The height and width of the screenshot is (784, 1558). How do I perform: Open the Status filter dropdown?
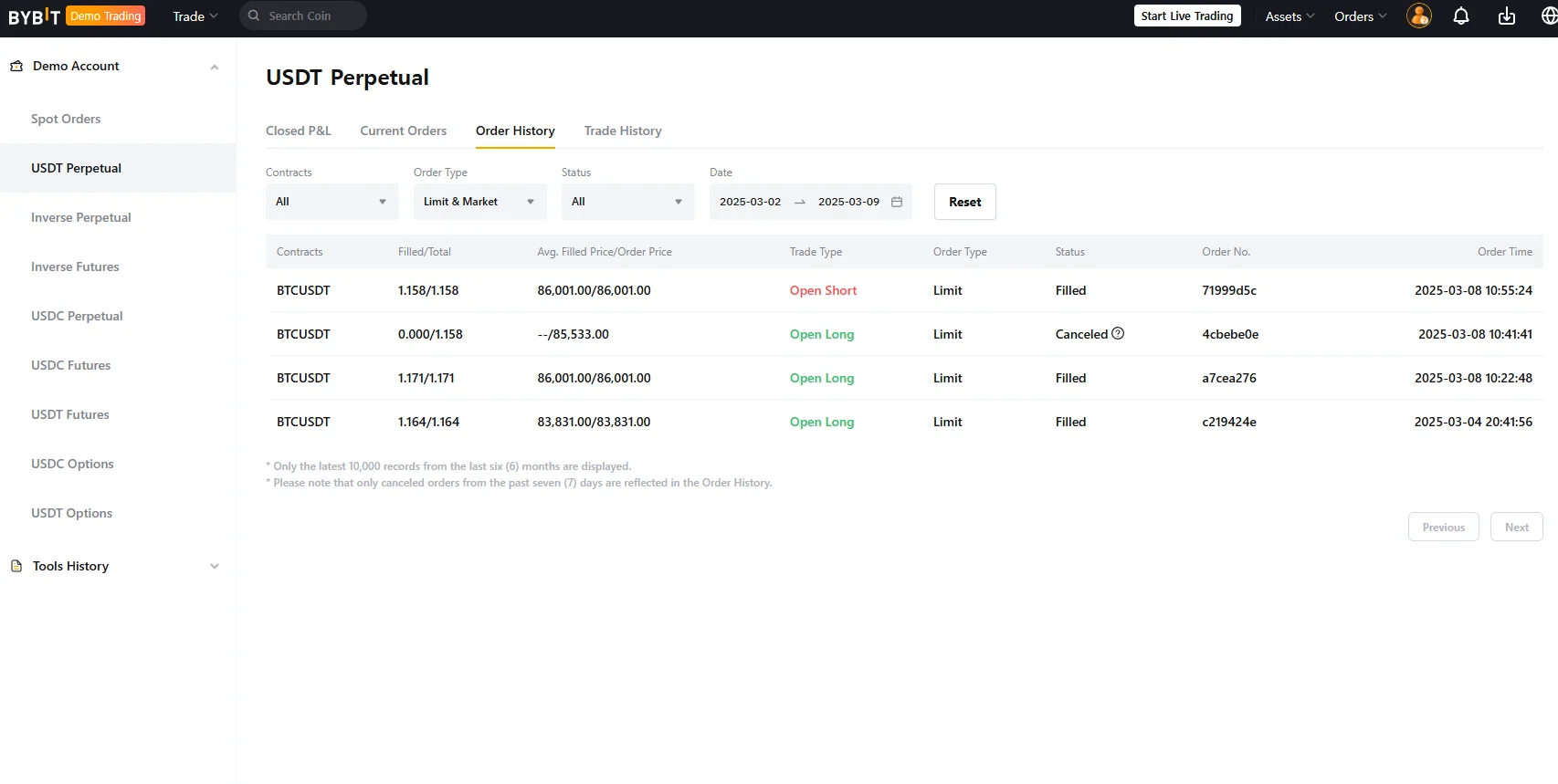point(627,202)
